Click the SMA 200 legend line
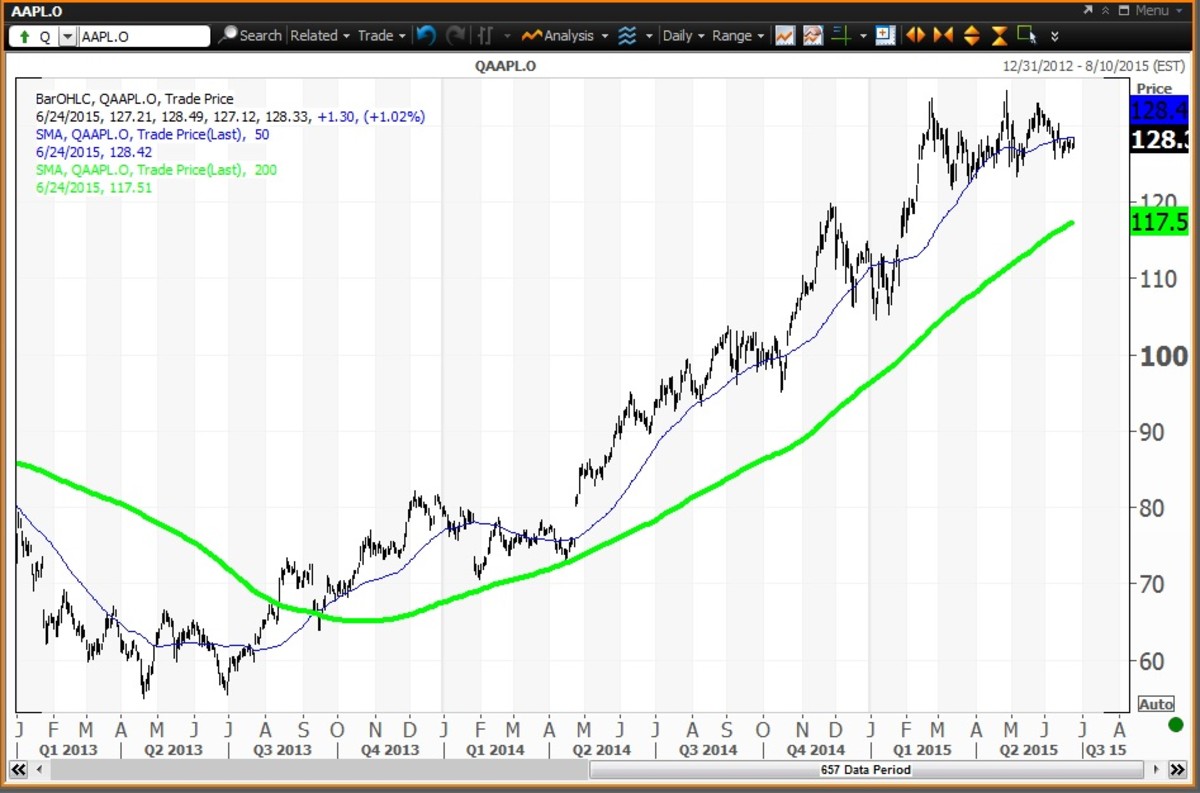The width and height of the screenshot is (1200, 793). point(155,169)
